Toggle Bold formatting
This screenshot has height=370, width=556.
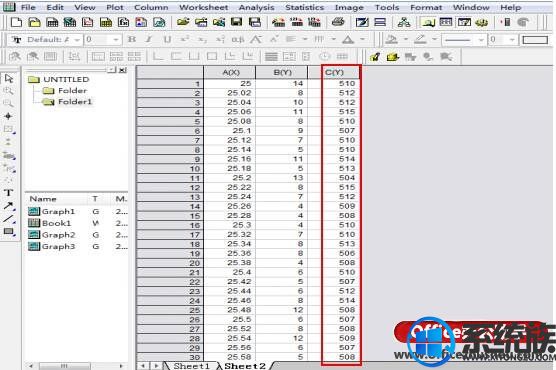coord(132,39)
